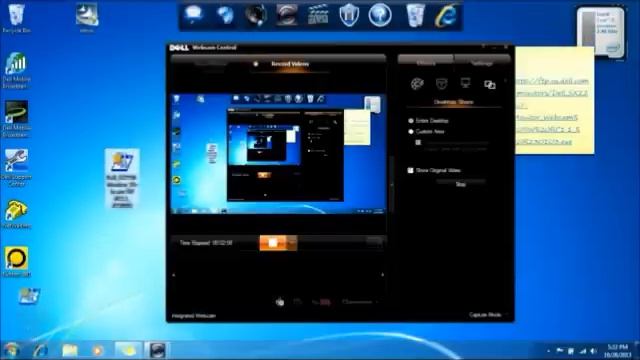The width and height of the screenshot is (640, 360).
Task: Open the shield security icon in Dell dock
Action: click(349, 15)
